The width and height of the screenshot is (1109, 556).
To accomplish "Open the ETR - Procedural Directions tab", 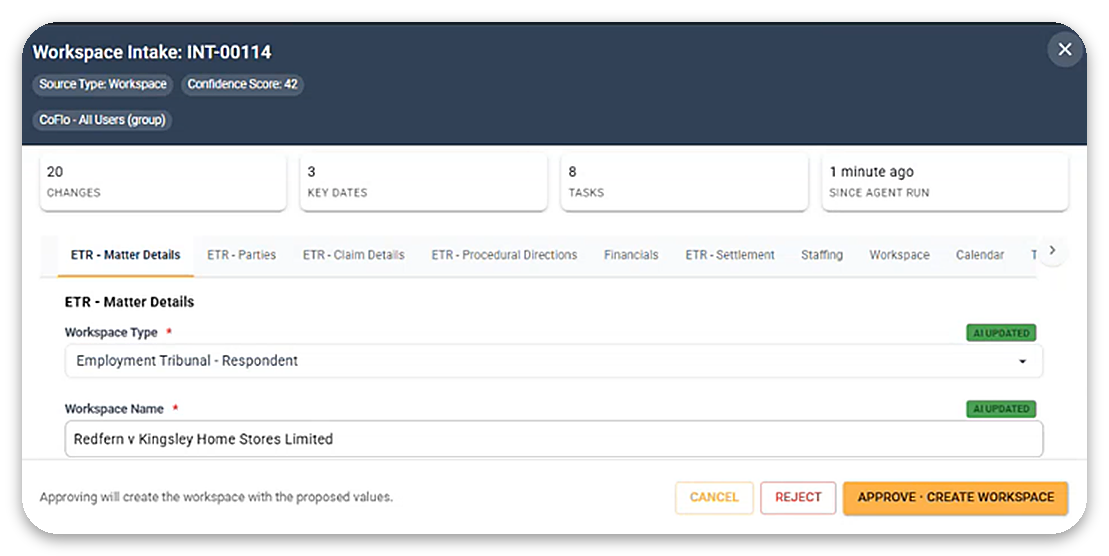I will pos(504,255).
